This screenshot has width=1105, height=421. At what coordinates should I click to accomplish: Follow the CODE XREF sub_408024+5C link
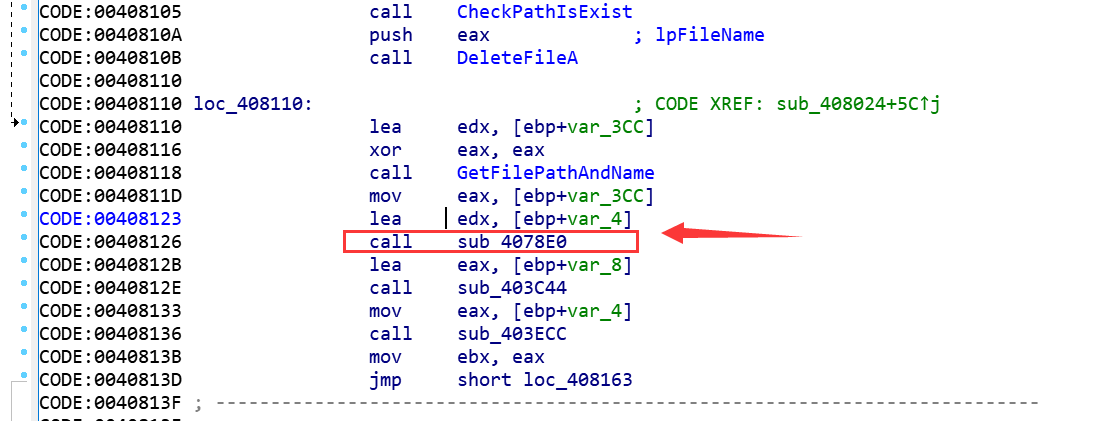(859, 104)
